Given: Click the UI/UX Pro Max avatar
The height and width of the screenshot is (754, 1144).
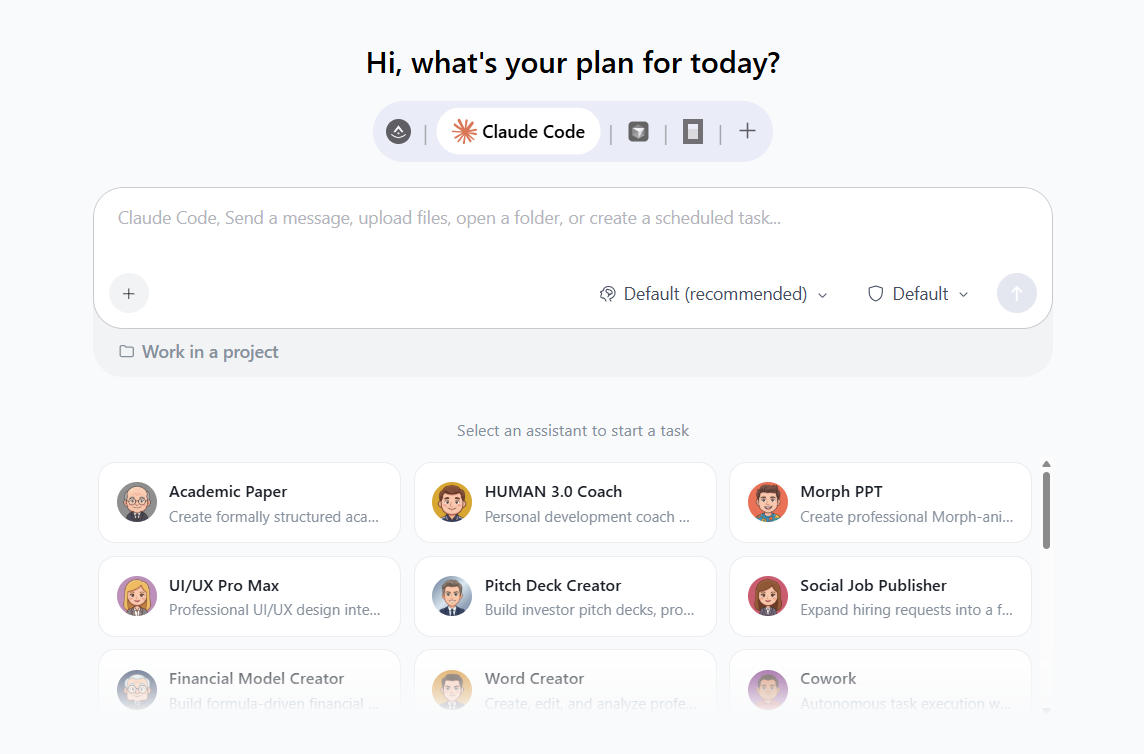Looking at the screenshot, I should click(x=137, y=596).
